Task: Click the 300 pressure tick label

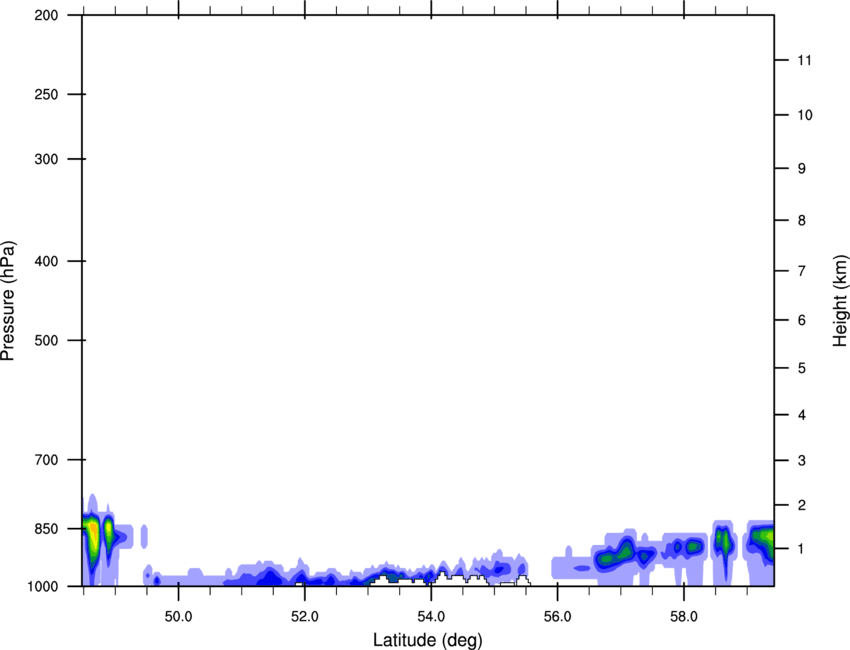Action: pyautogui.click(x=46, y=159)
